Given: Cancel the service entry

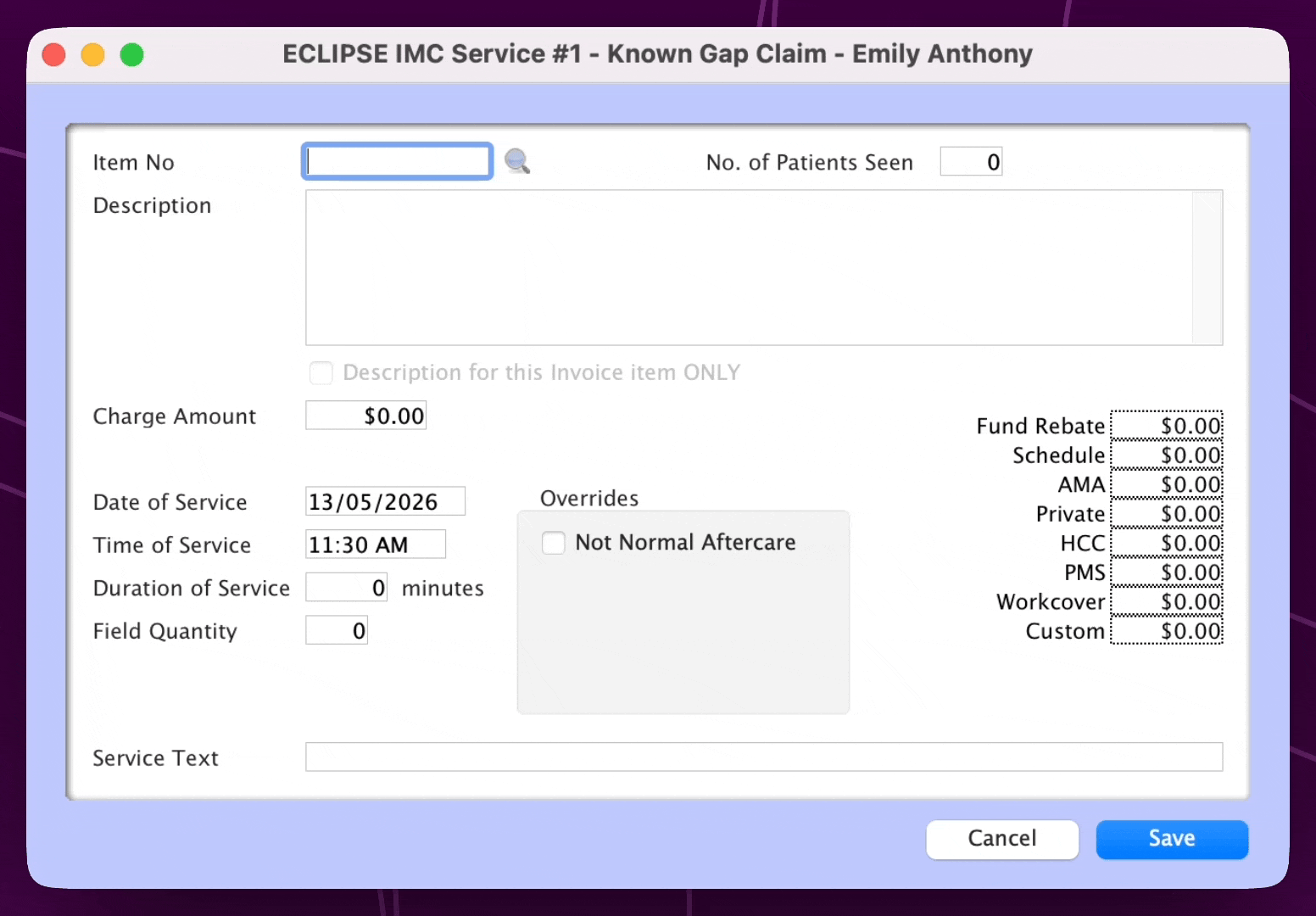Looking at the screenshot, I should tap(1002, 839).
